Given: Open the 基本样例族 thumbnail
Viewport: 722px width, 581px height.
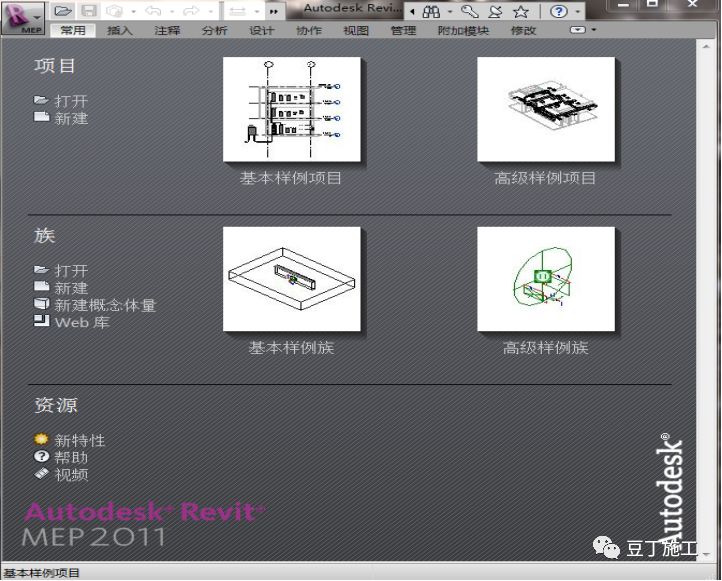Looking at the screenshot, I should [x=291, y=279].
